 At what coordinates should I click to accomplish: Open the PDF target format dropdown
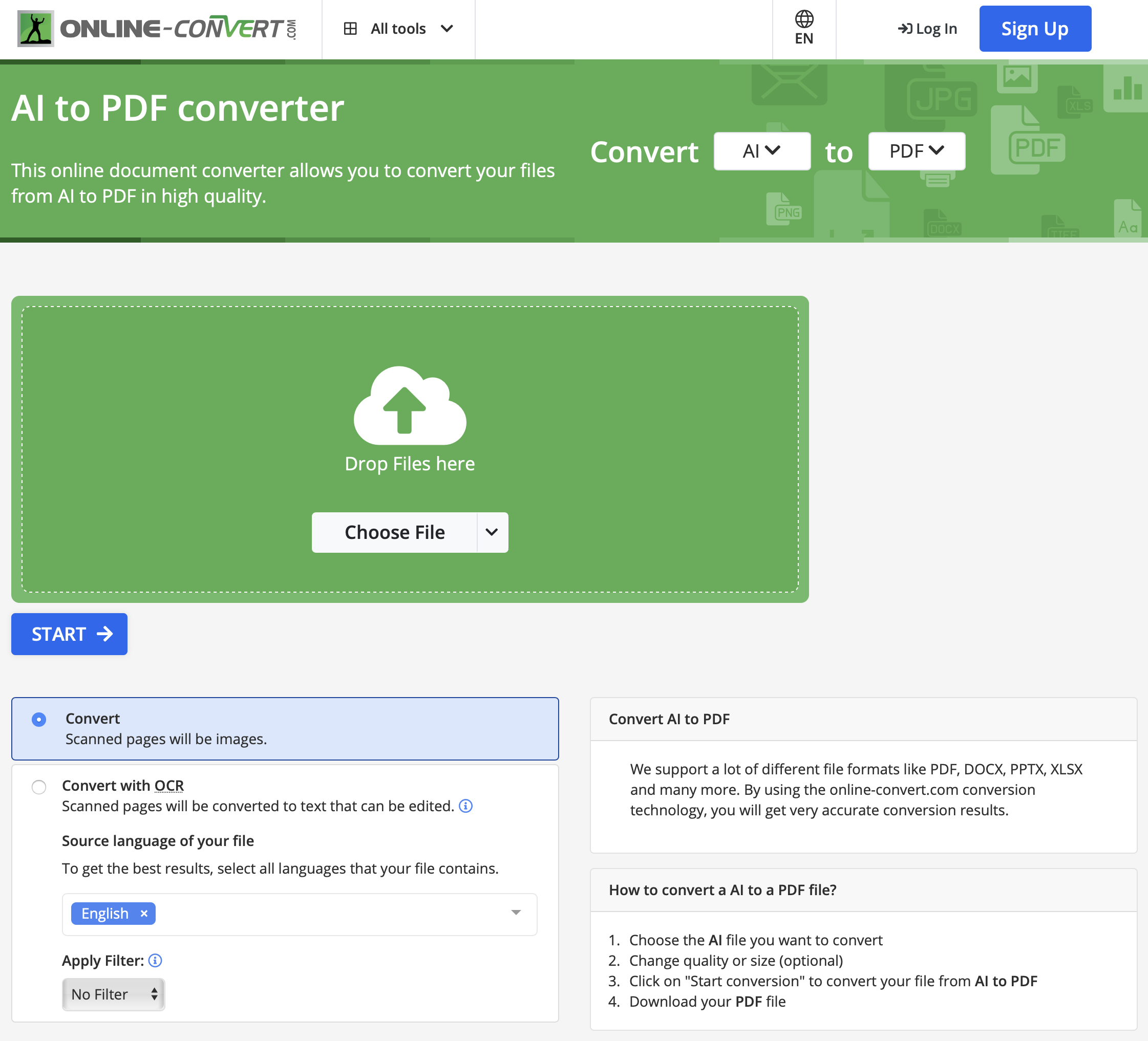(916, 151)
